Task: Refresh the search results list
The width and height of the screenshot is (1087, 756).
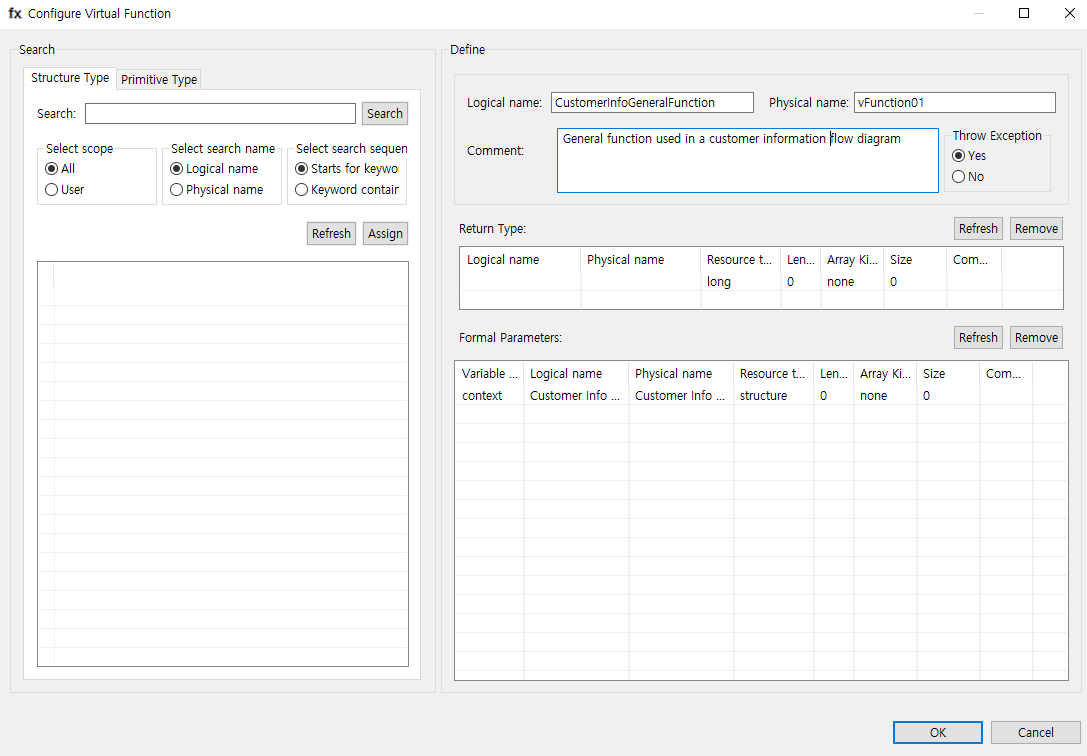Action: [x=331, y=234]
